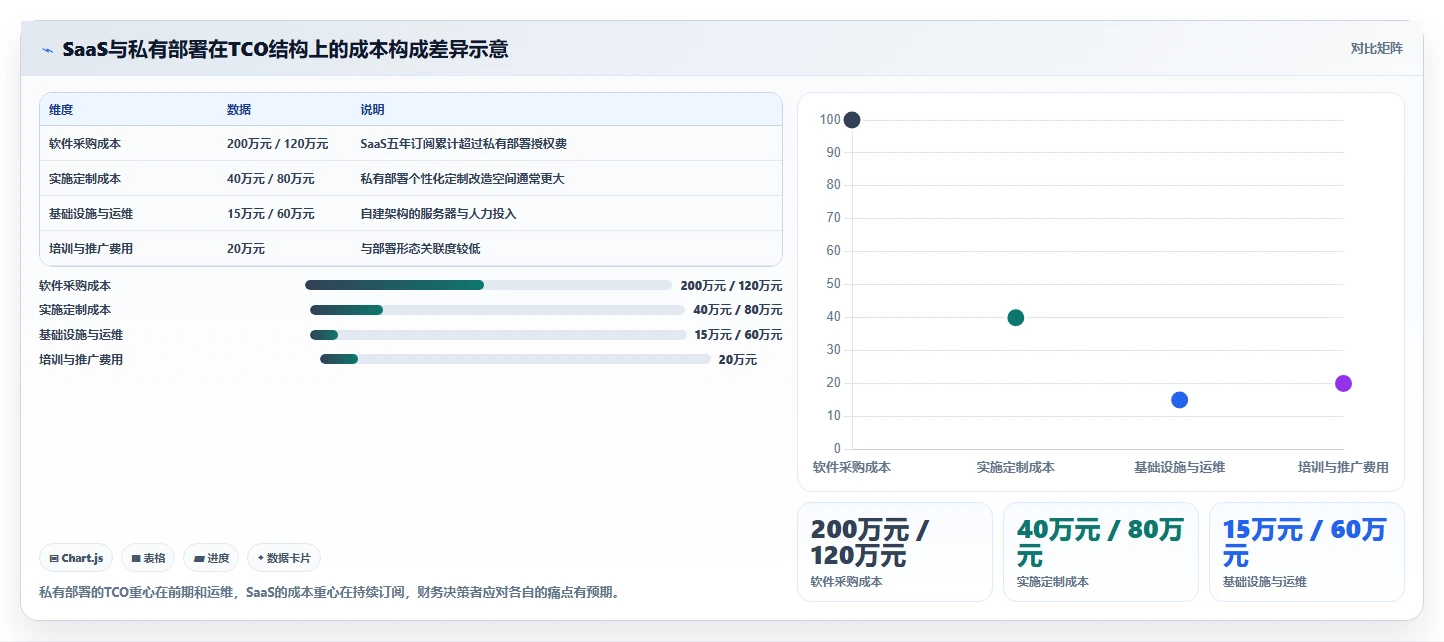Click the panel title SaaS与私有部署在TCO结构上
1444x642 pixels.
(285, 49)
